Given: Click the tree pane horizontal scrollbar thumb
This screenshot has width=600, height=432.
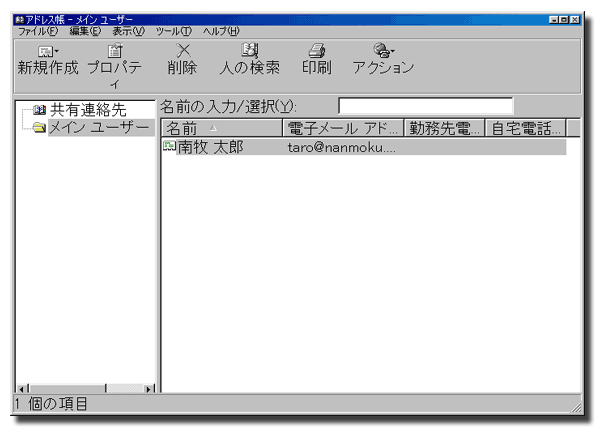Looking at the screenshot, I should [67, 389].
